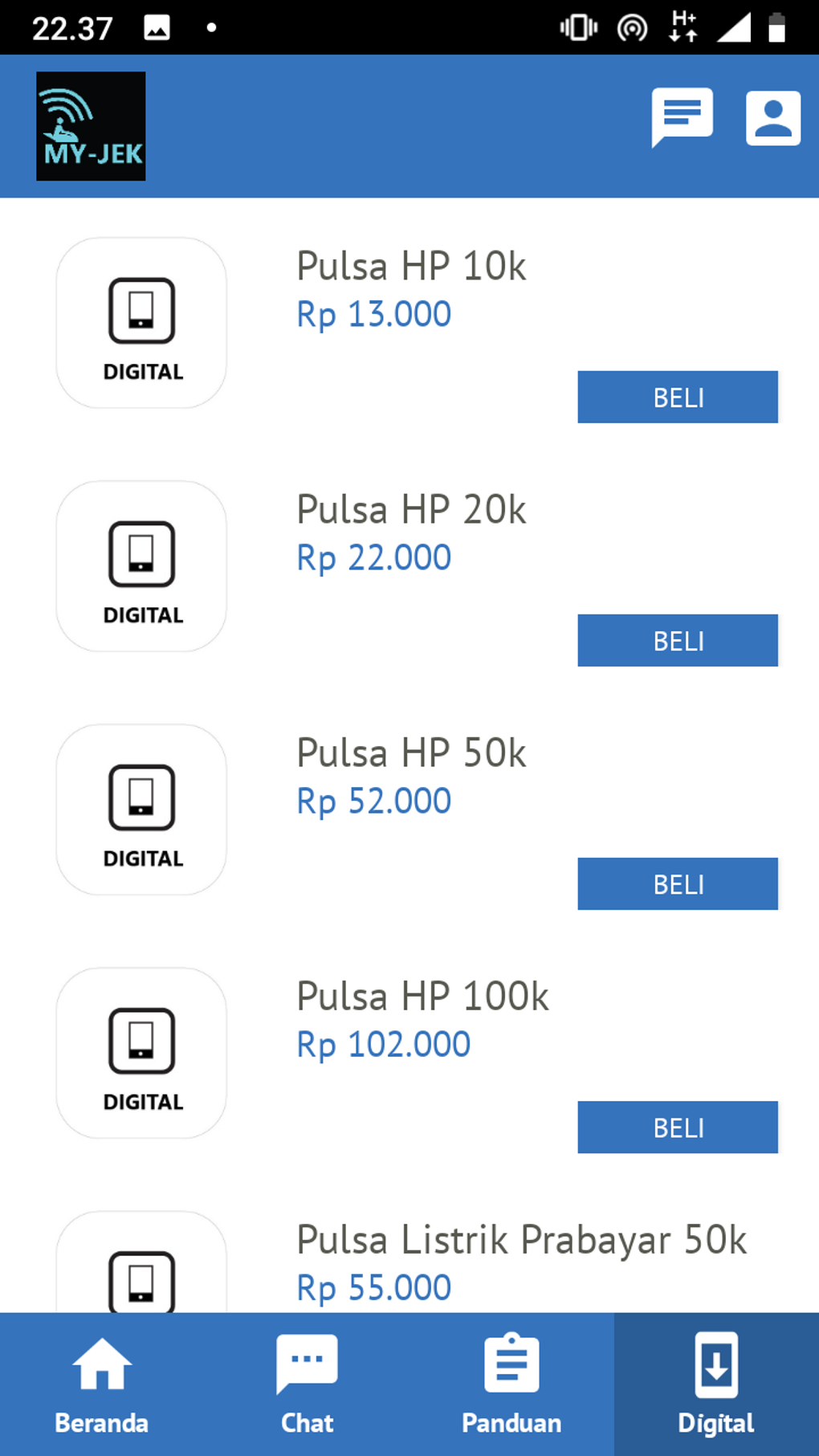Image resolution: width=819 pixels, height=1456 pixels.
Task: Tap the Pulsa HP 50k digital icon
Action: pyautogui.click(x=141, y=810)
